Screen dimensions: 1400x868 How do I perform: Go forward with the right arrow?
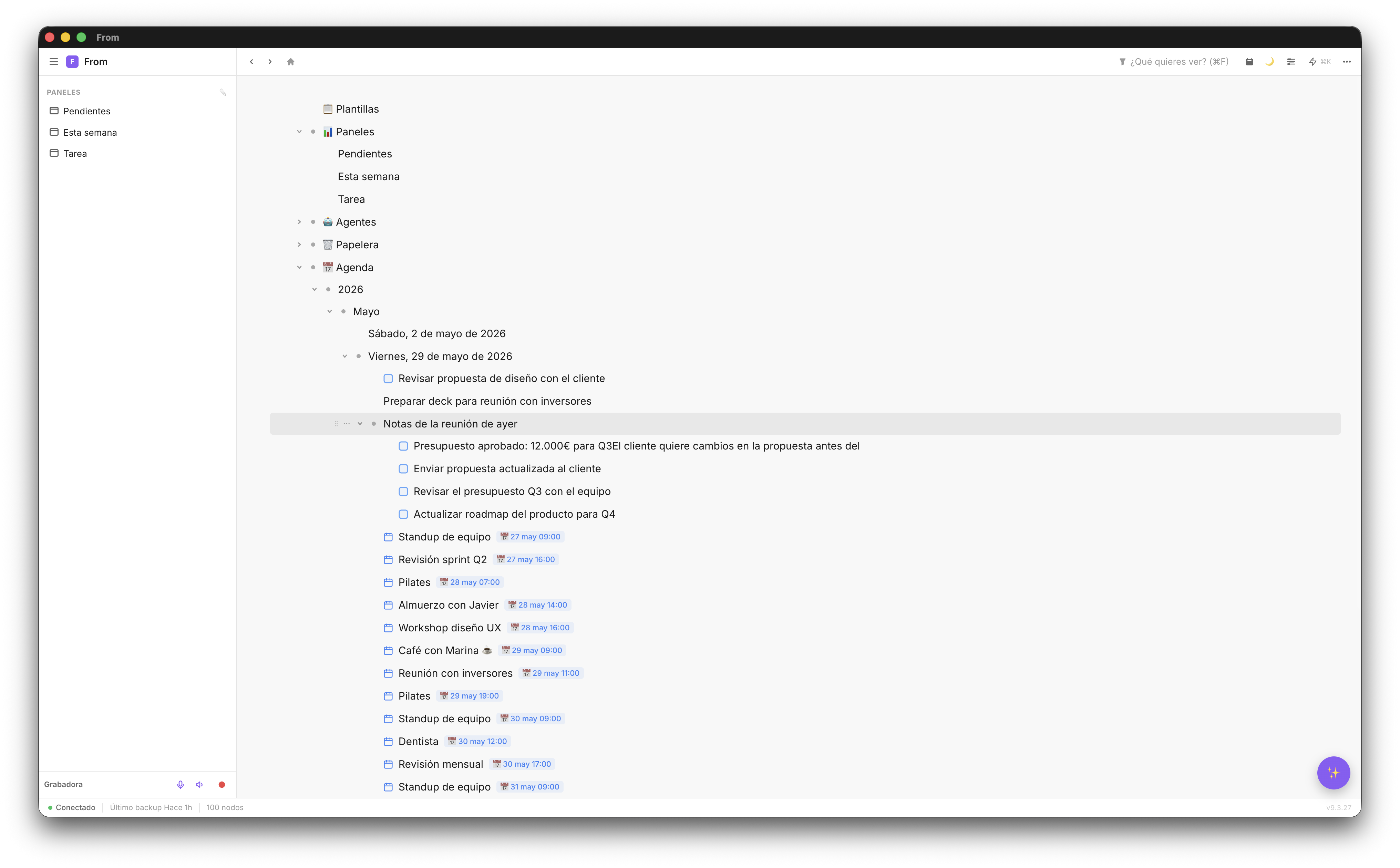[x=270, y=61]
